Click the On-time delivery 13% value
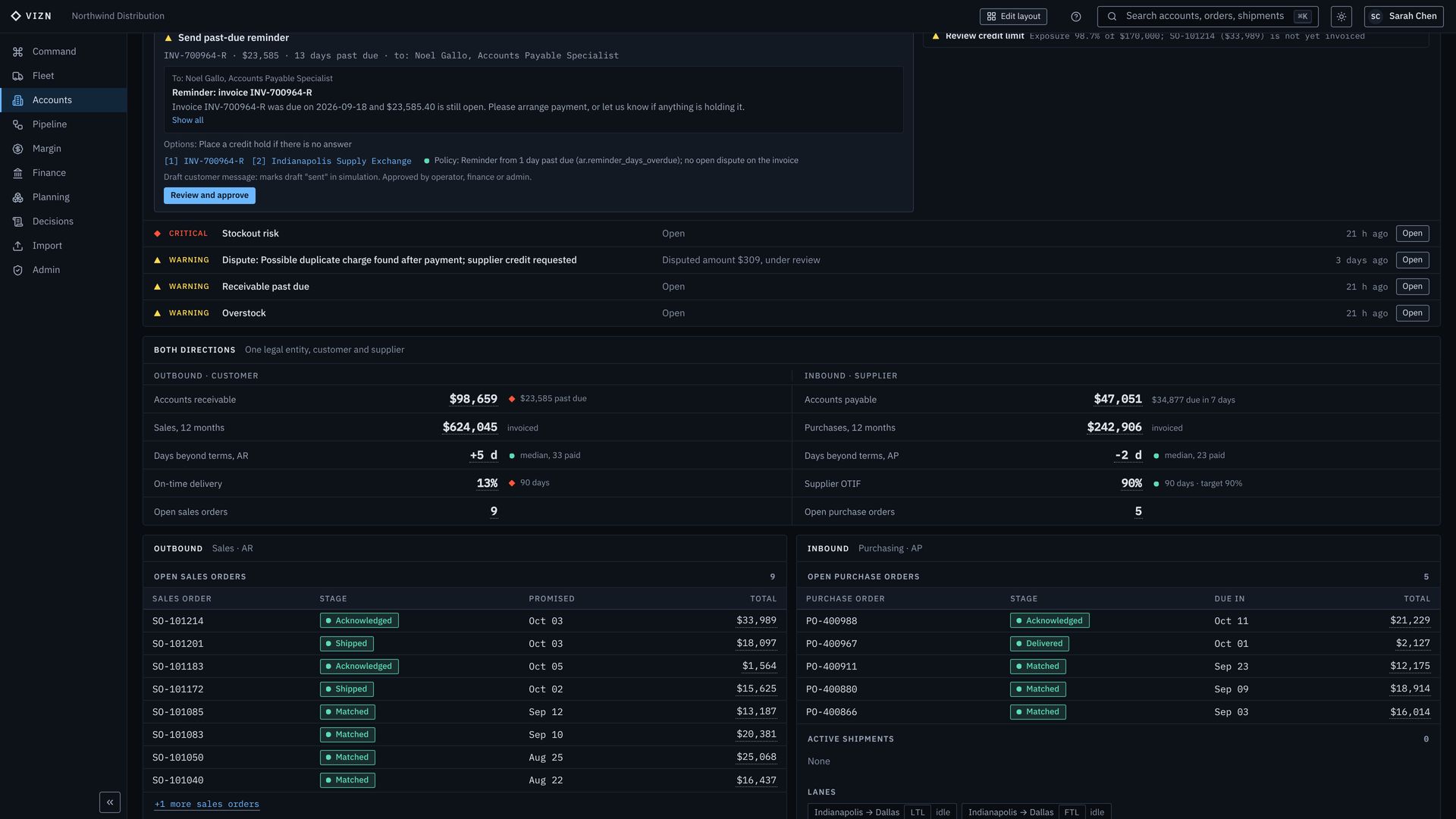The height and width of the screenshot is (819, 1456). (487, 484)
